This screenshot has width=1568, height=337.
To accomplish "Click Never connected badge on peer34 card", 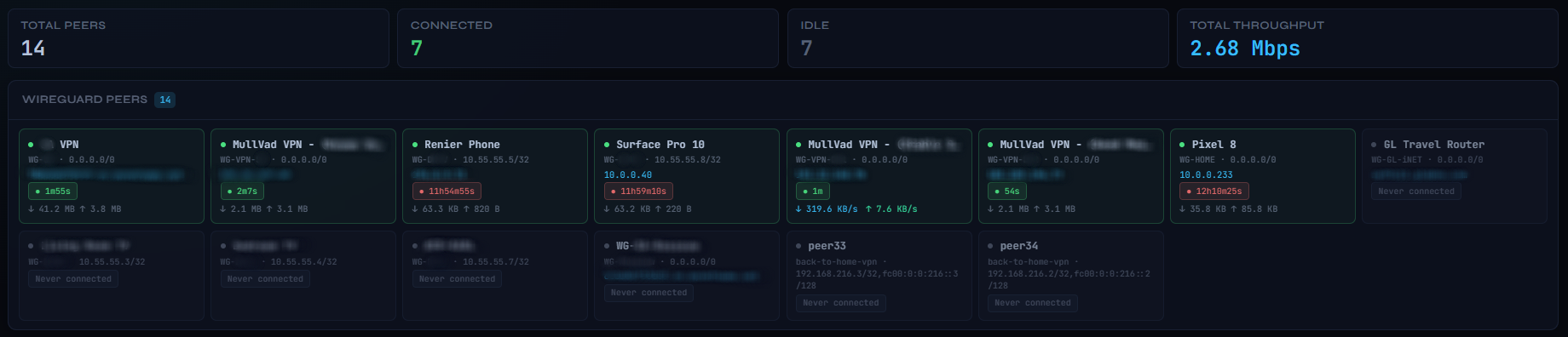I will click(1033, 303).
